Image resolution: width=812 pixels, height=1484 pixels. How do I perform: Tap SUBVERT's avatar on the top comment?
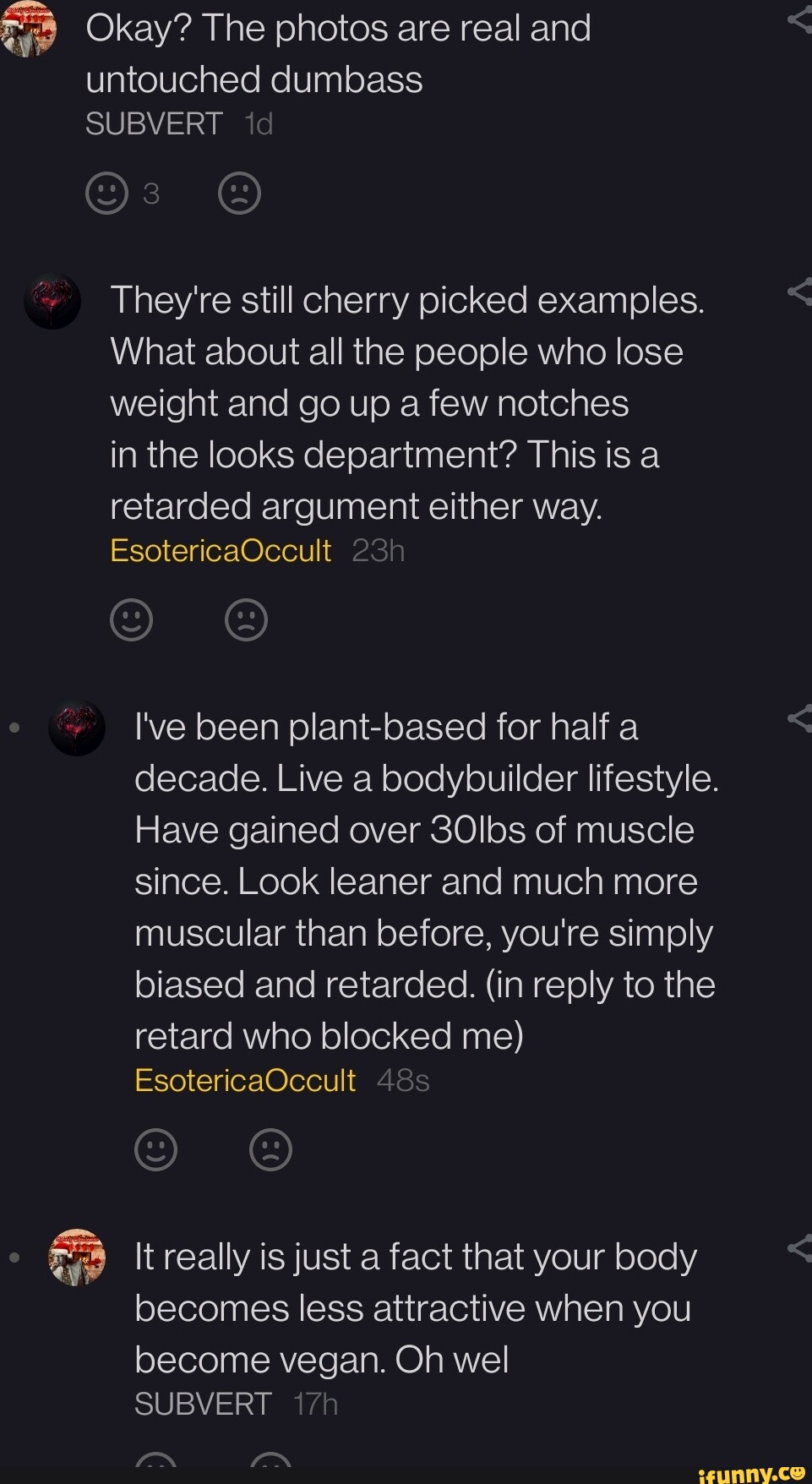(x=29, y=30)
